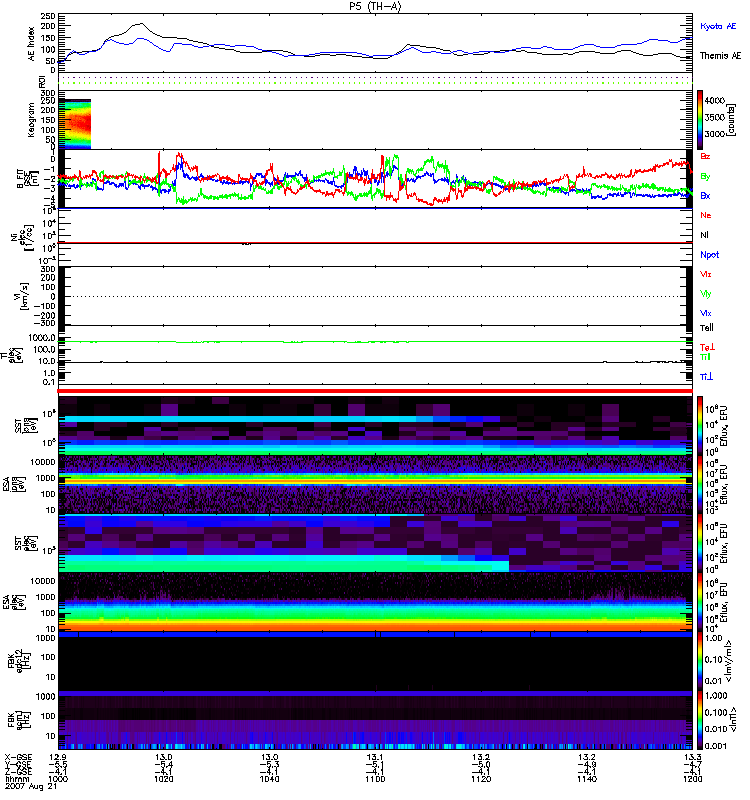This screenshot has height=800, width=750.
Task: Click the keogram counts color bar
Action: click(x=702, y=117)
